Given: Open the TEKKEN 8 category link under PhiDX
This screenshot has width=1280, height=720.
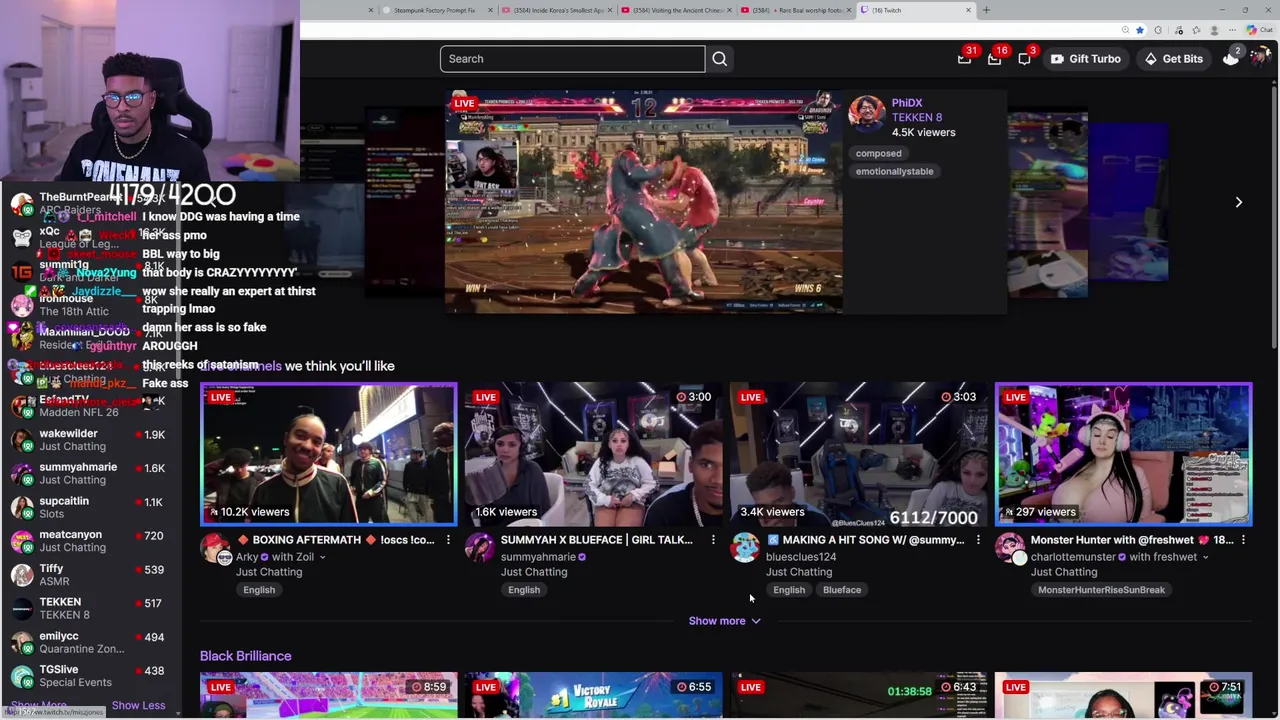Looking at the screenshot, I should [x=916, y=117].
